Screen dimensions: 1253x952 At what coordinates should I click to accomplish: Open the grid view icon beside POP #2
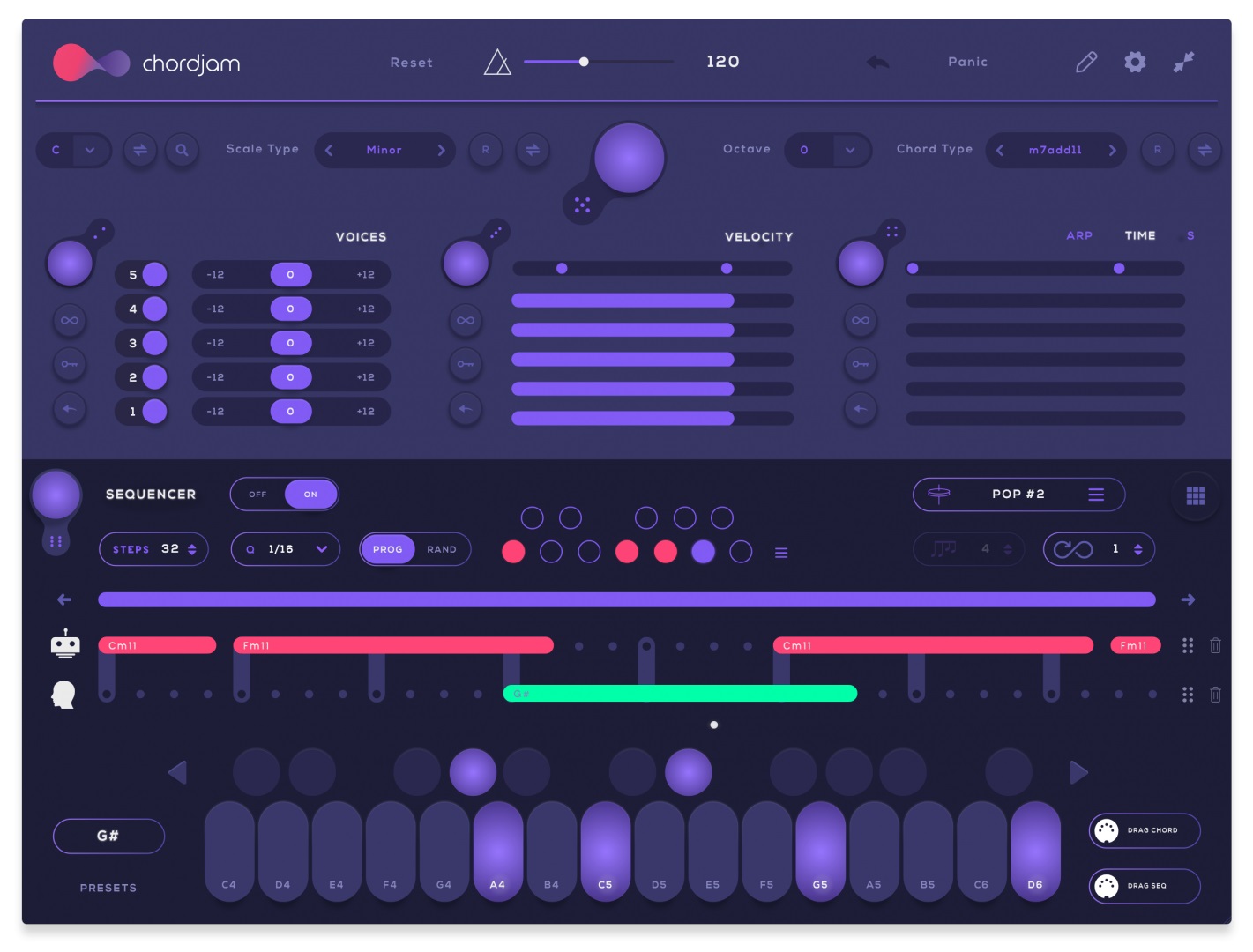pyautogui.click(x=1196, y=495)
